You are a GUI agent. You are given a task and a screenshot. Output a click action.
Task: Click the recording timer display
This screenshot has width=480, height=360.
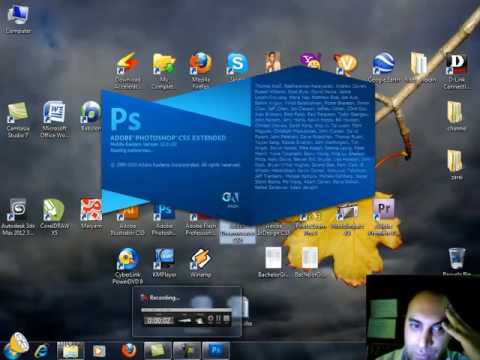tap(159, 320)
